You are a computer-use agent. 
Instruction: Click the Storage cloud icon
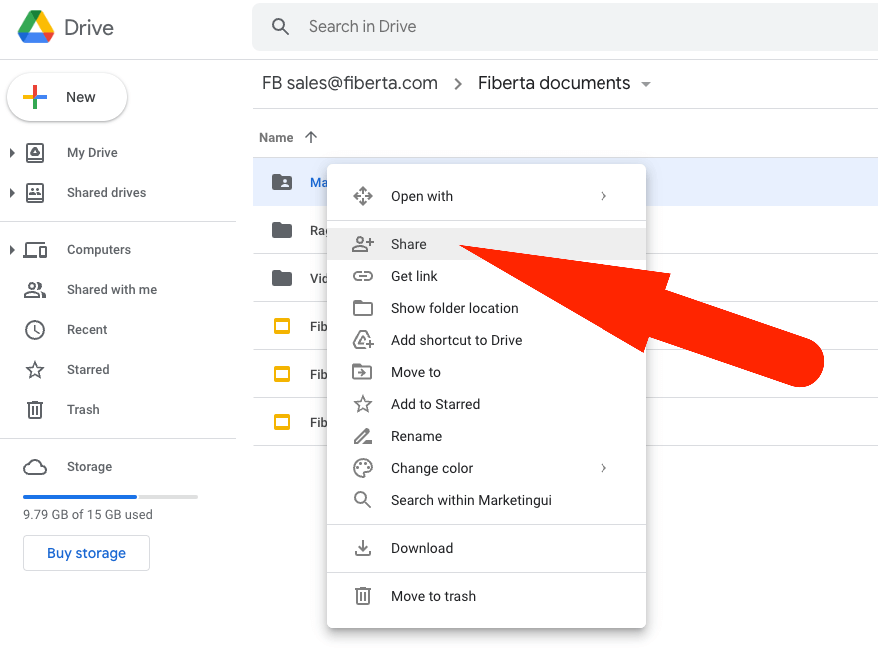pyautogui.click(x=35, y=467)
